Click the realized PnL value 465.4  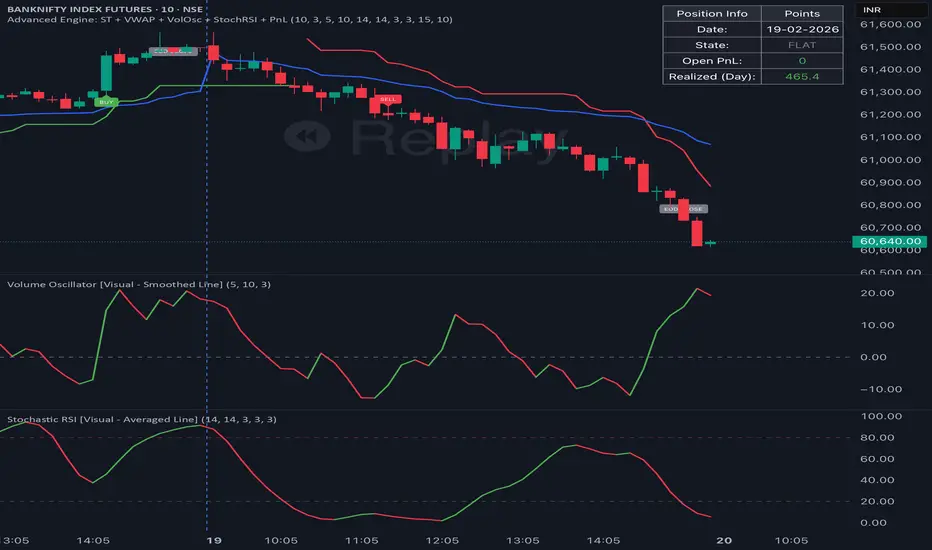(x=802, y=77)
